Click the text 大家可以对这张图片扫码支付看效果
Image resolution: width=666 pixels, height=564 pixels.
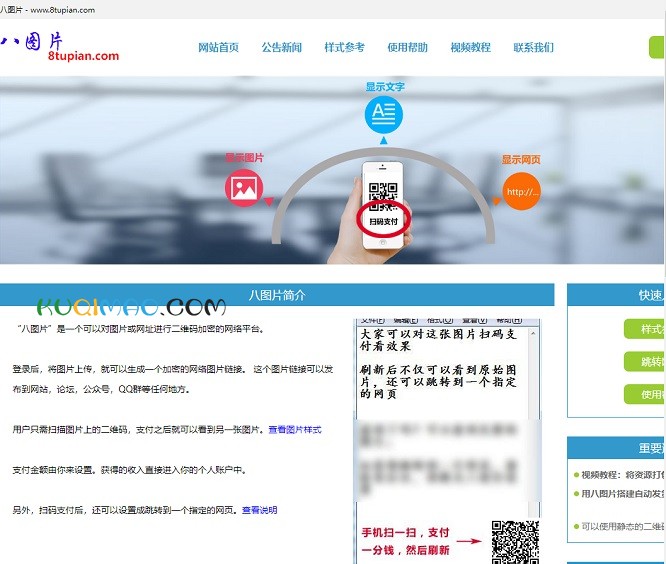pos(438,340)
